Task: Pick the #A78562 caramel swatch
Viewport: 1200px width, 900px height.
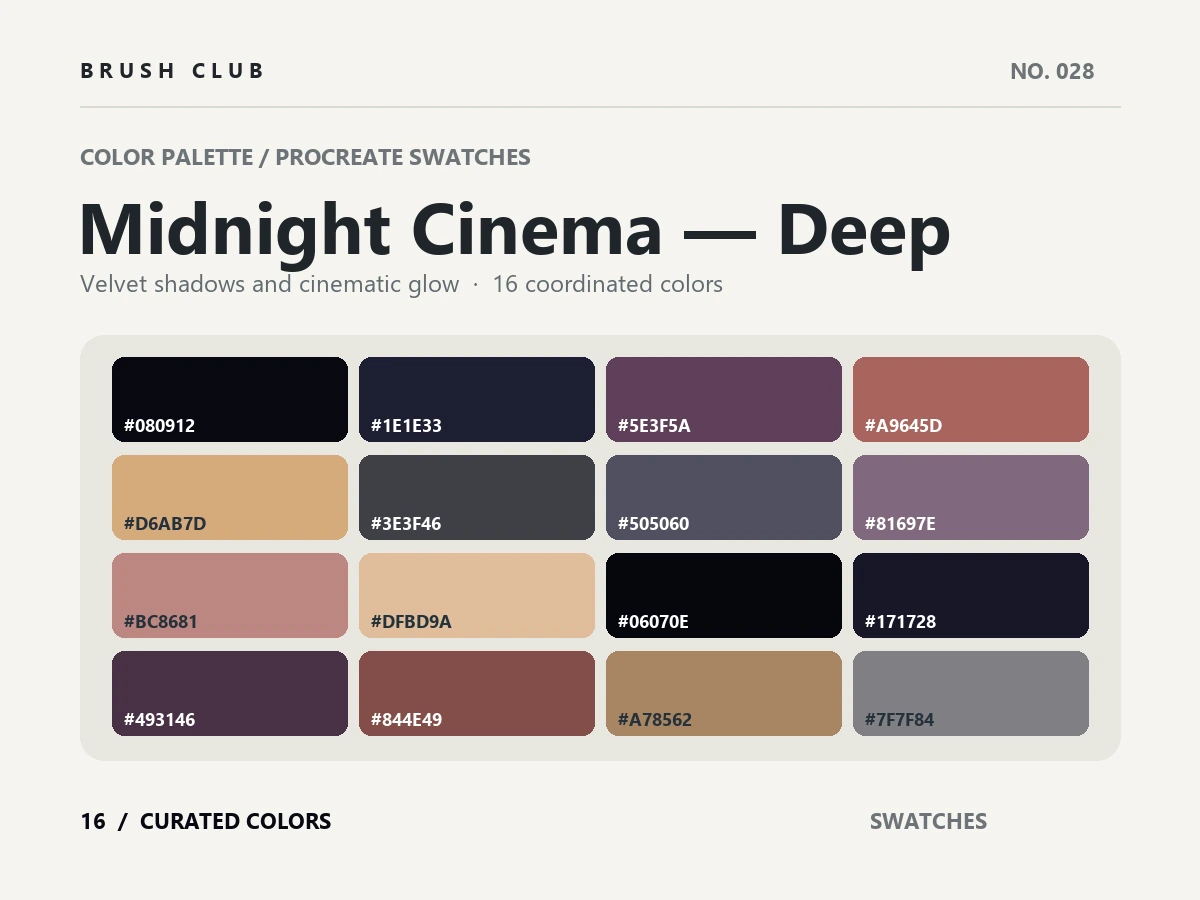Action: tap(724, 693)
